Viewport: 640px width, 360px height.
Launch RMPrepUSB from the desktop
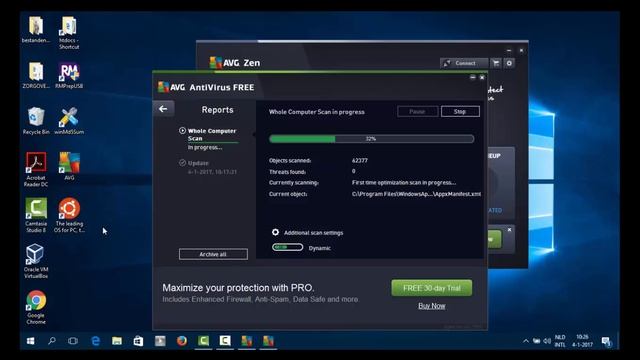click(69, 75)
